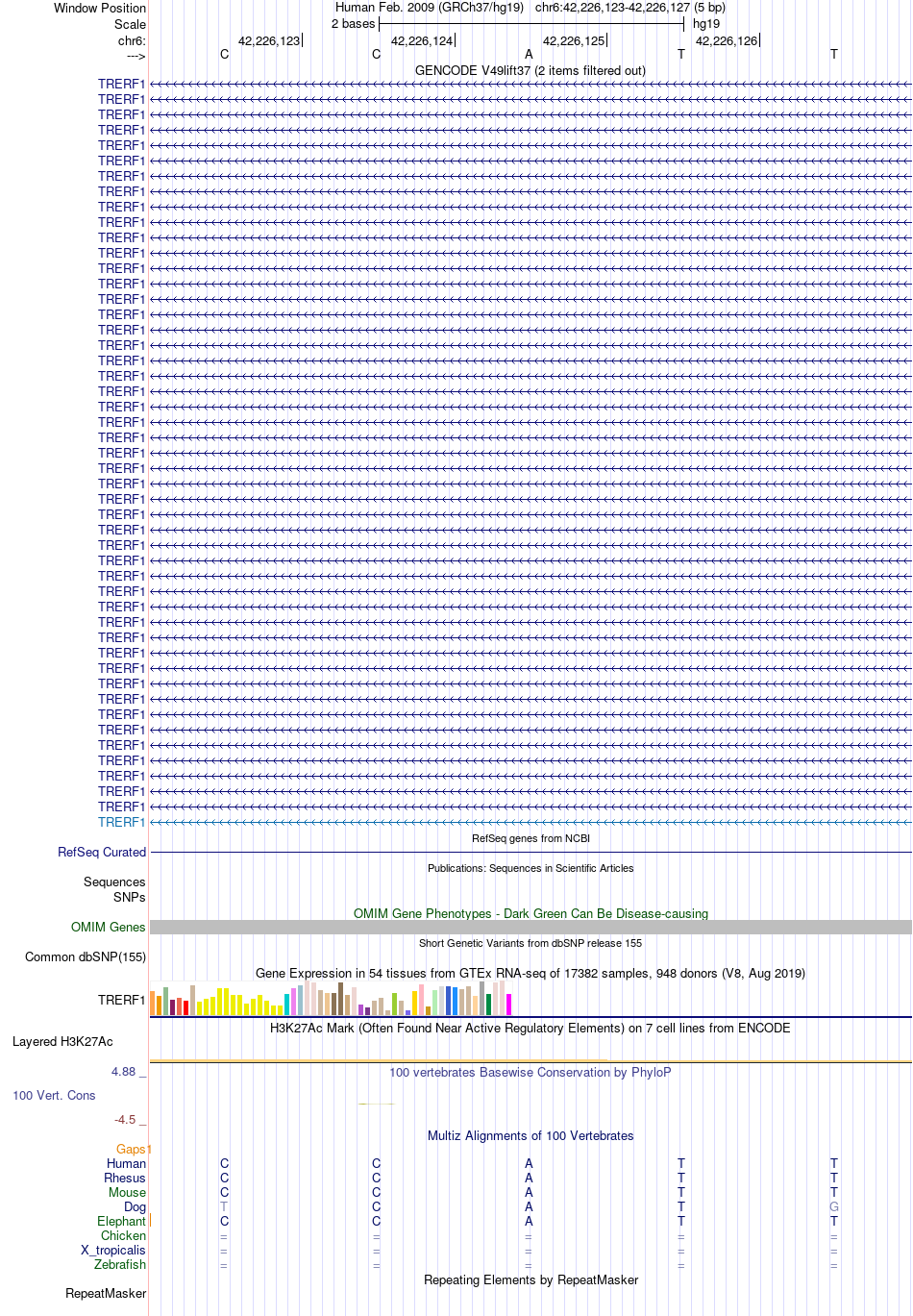Image resolution: width=913 pixels, height=1316 pixels.
Task: Click the ---> strand direction arrow label
Action: point(136,56)
